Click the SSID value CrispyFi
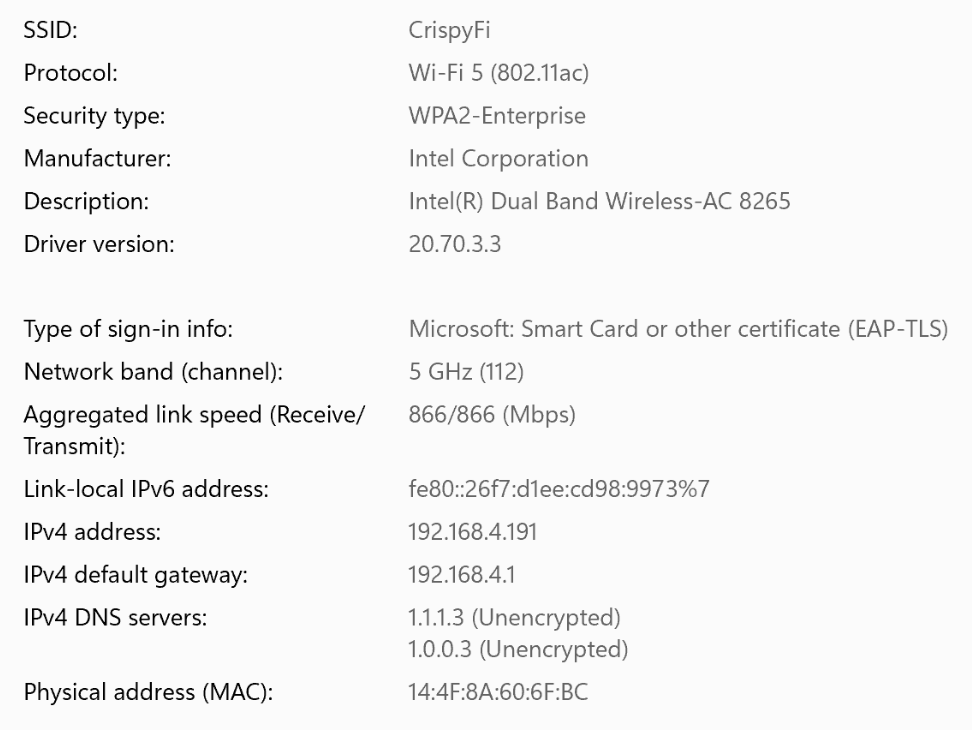The height and width of the screenshot is (730, 972). (449, 30)
